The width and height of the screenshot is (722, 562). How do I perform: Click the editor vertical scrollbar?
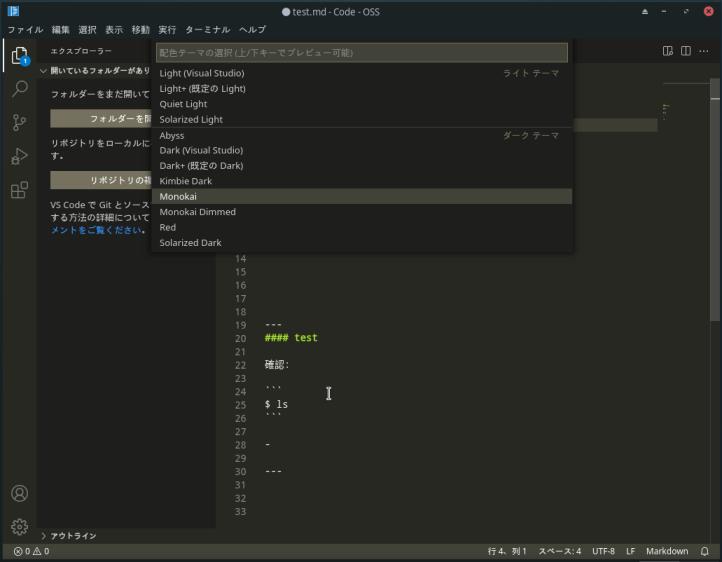715,200
